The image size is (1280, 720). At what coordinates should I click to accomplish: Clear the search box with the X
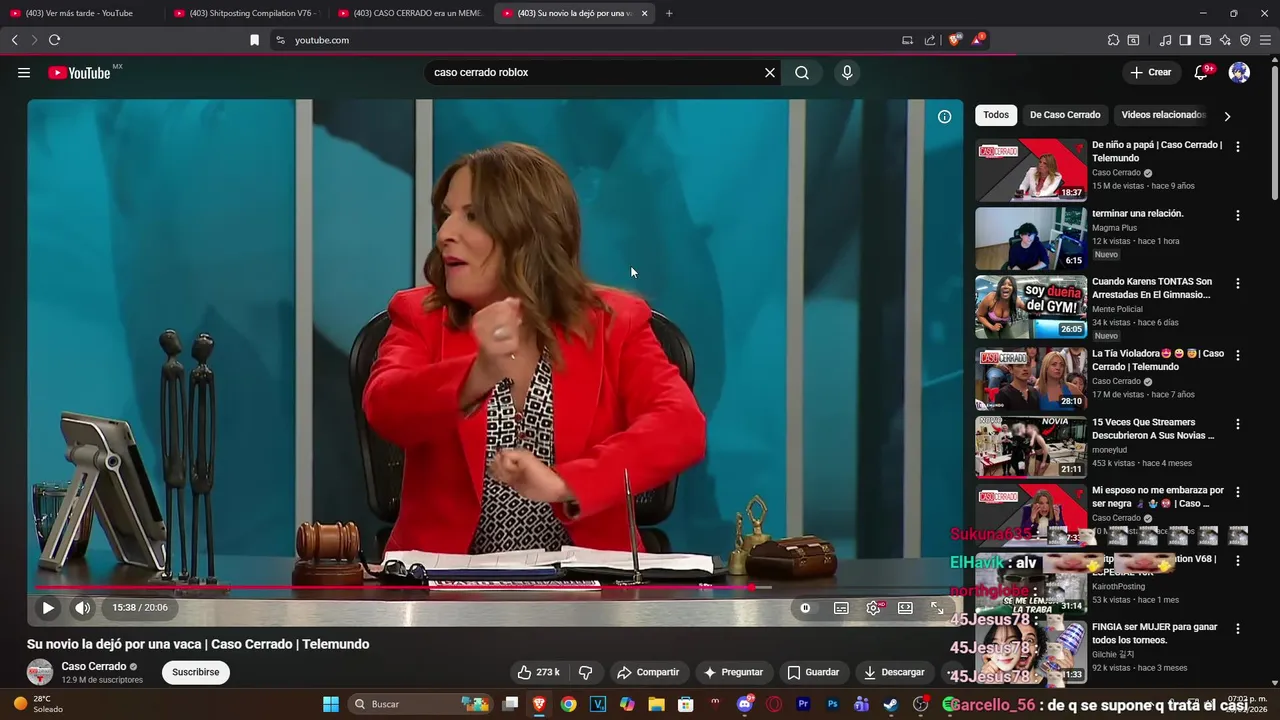pos(770,72)
